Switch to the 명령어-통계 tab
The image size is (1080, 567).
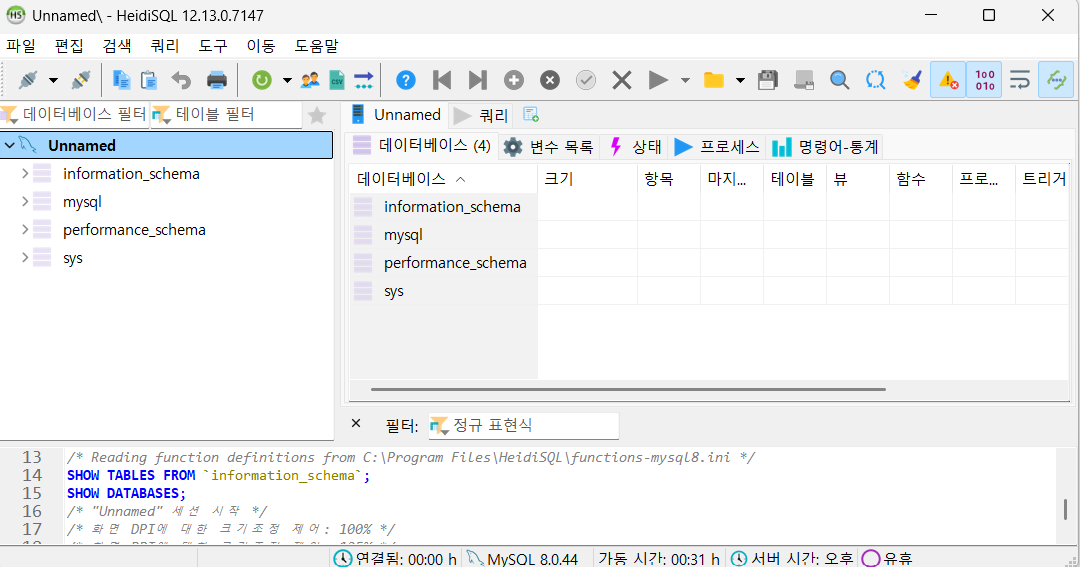coord(825,147)
